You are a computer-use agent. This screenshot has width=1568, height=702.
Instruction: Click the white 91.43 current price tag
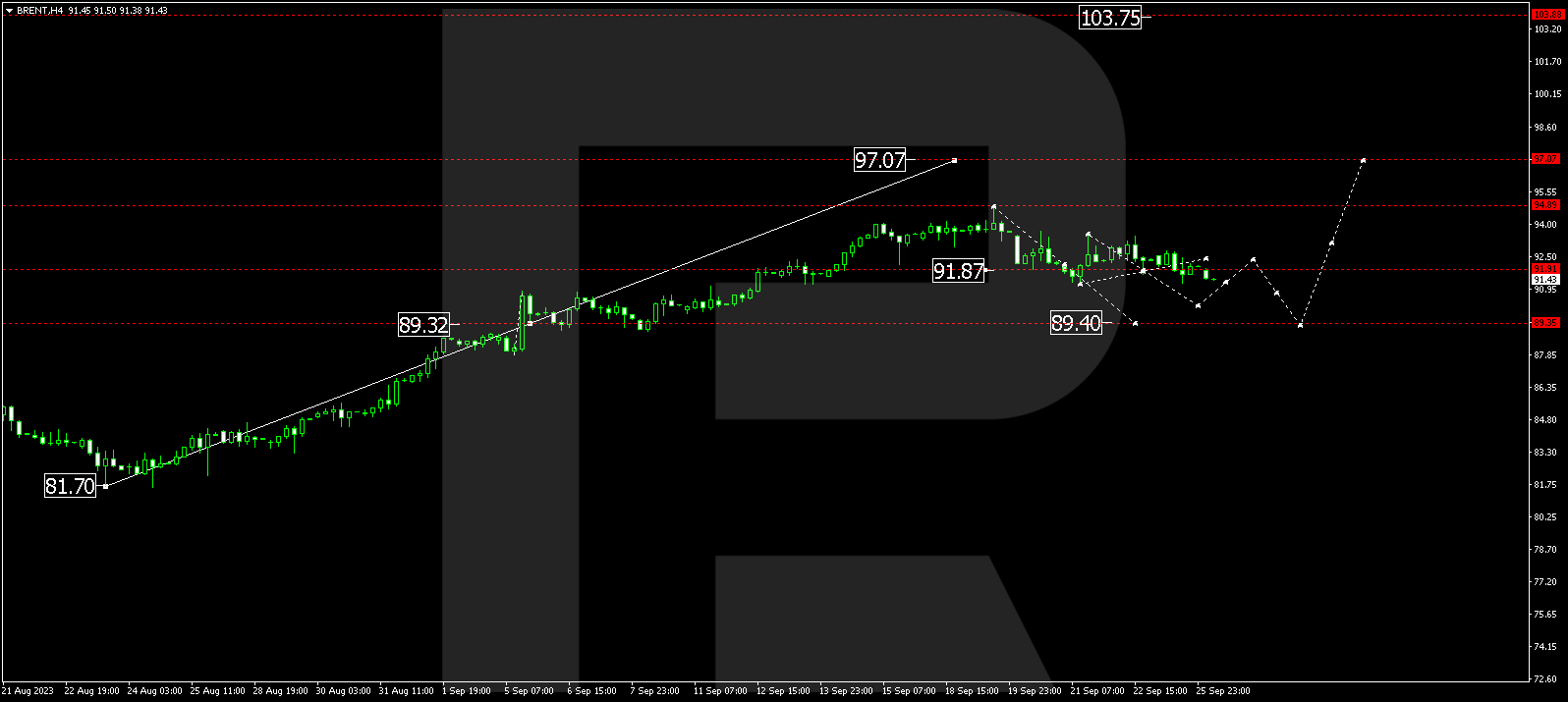pos(1546,280)
